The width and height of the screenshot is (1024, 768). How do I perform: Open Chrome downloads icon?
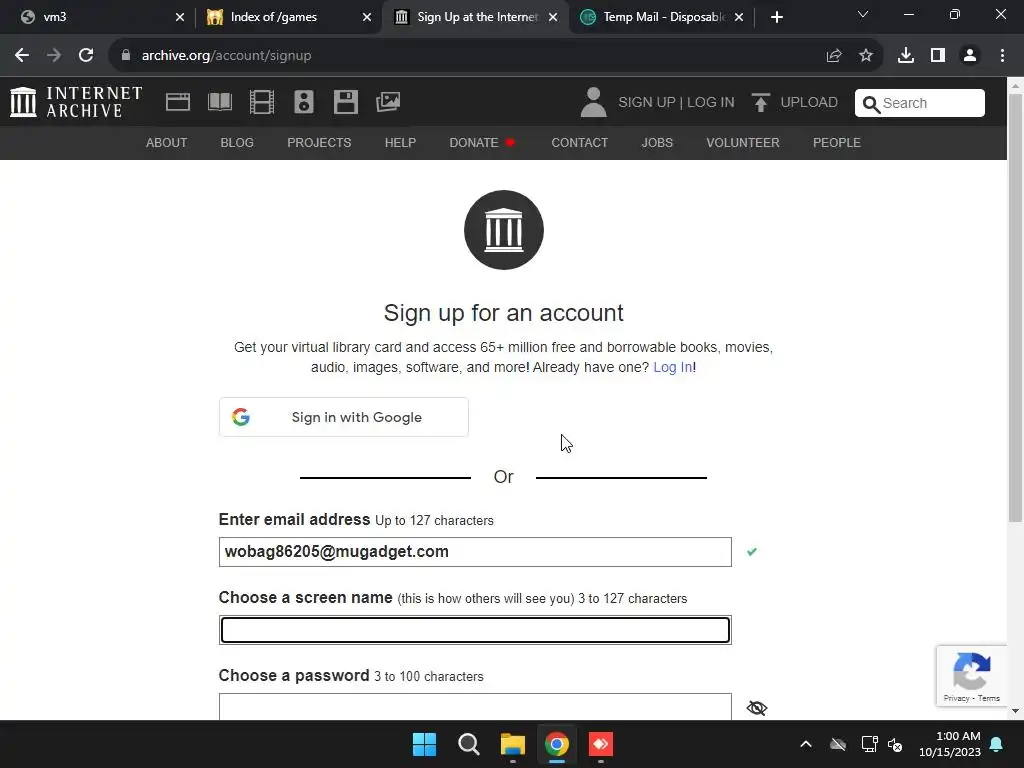(x=906, y=56)
